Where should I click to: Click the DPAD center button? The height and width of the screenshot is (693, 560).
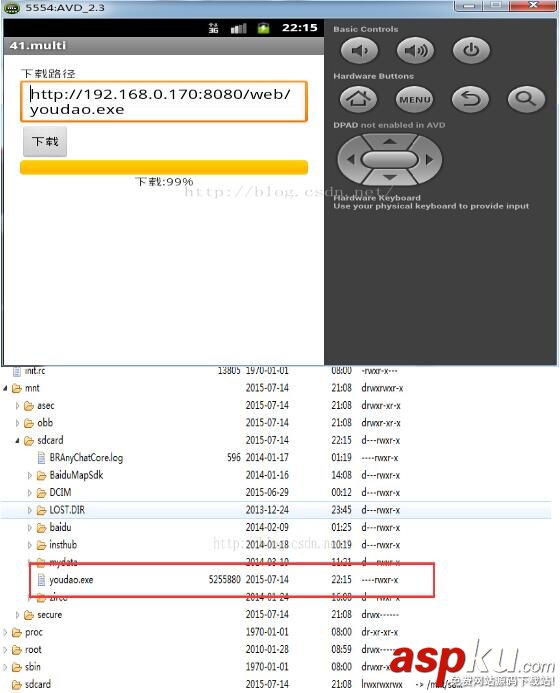coord(389,159)
